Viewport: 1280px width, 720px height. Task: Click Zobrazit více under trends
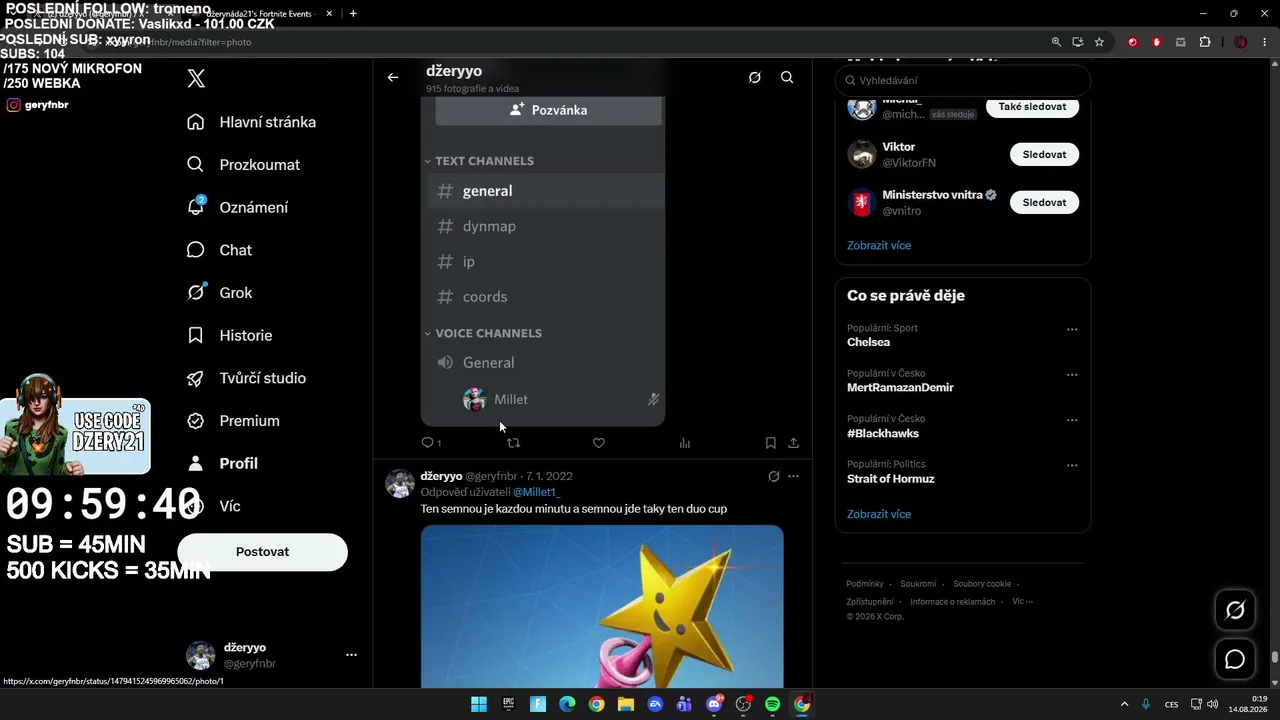(x=879, y=514)
